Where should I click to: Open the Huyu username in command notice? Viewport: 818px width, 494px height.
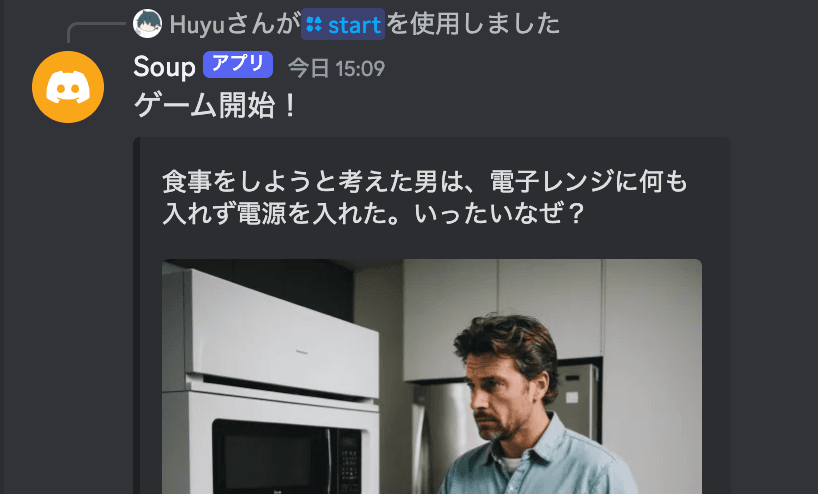tap(198, 25)
